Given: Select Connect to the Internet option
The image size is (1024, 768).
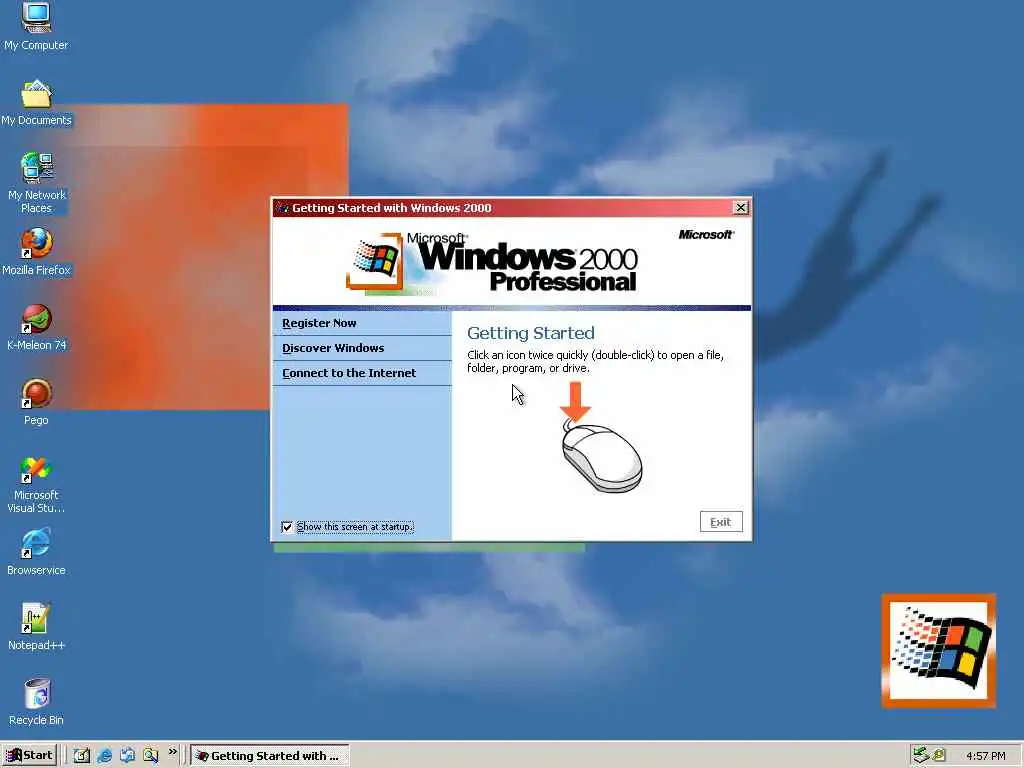Looking at the screenshot, I should [x=362, y=373].
